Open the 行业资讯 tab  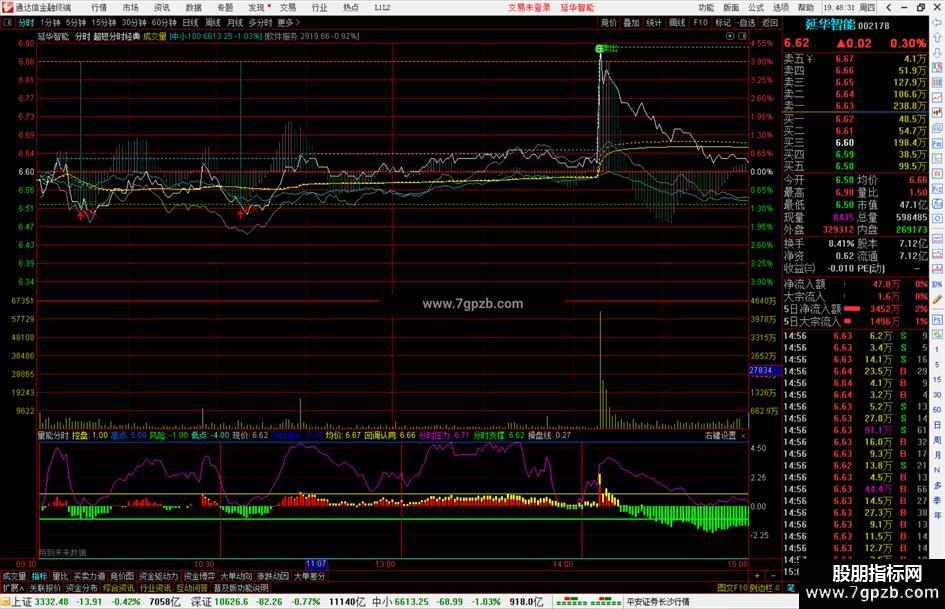click(155, 587)
